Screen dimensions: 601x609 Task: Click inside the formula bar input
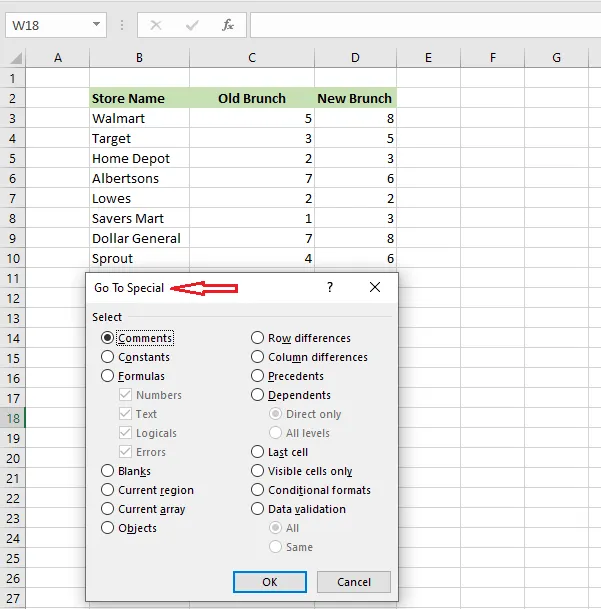[x=425, y=25]
